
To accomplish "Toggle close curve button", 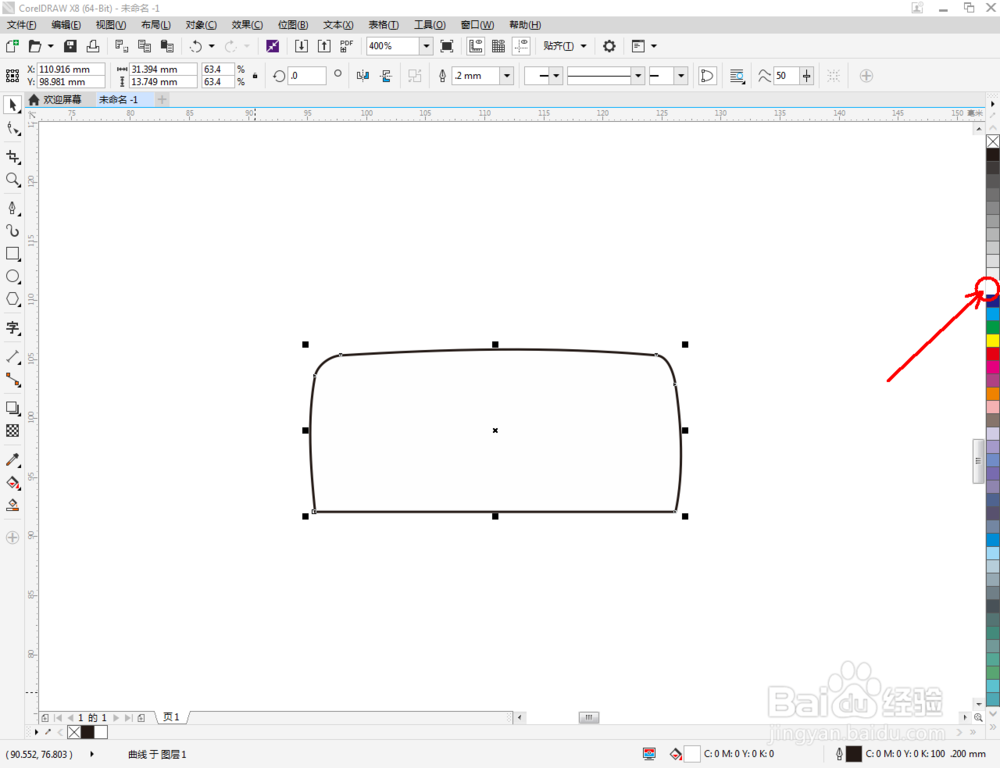I will [707, 76].
